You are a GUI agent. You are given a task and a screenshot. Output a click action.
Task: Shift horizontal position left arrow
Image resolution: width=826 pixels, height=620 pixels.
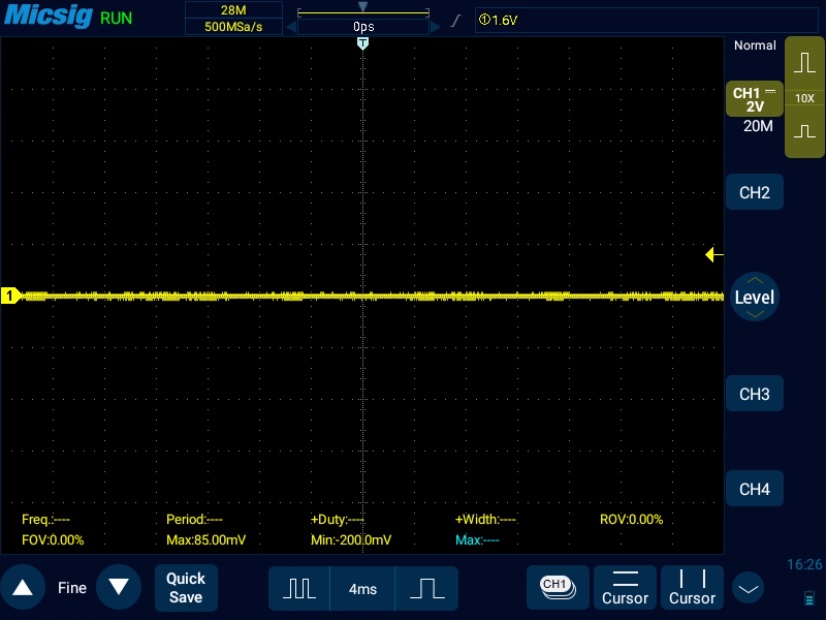click(x=291, y=26)
